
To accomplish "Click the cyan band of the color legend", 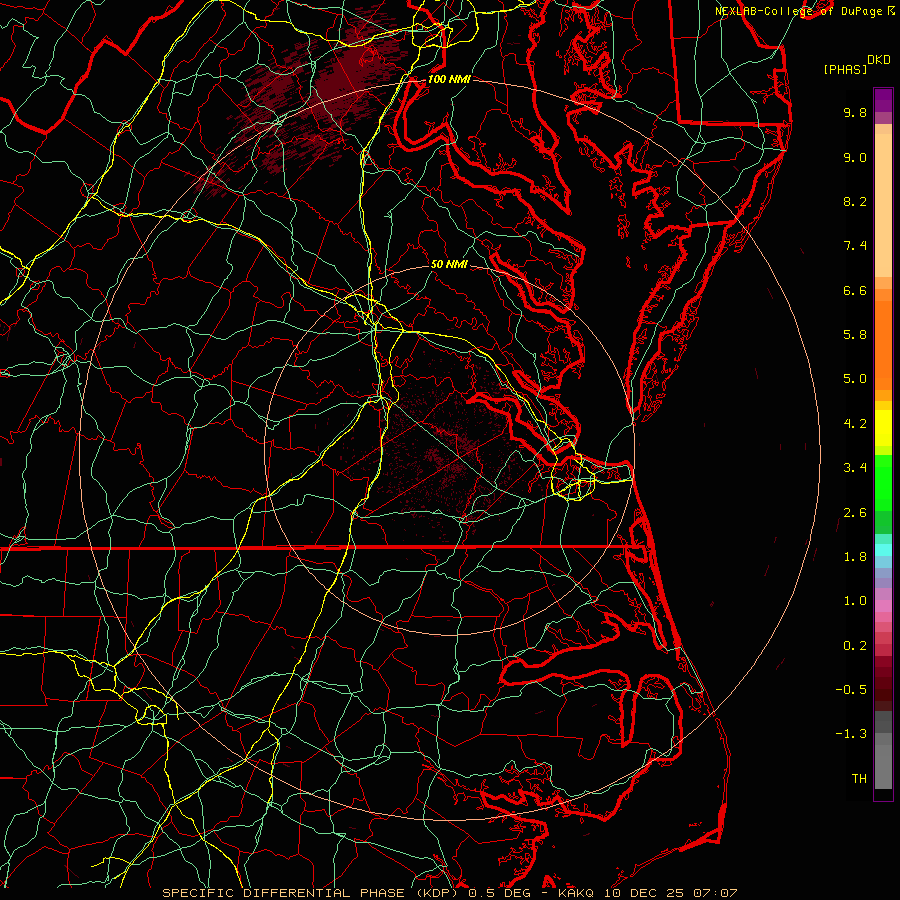I will click(x=883, y=550).
